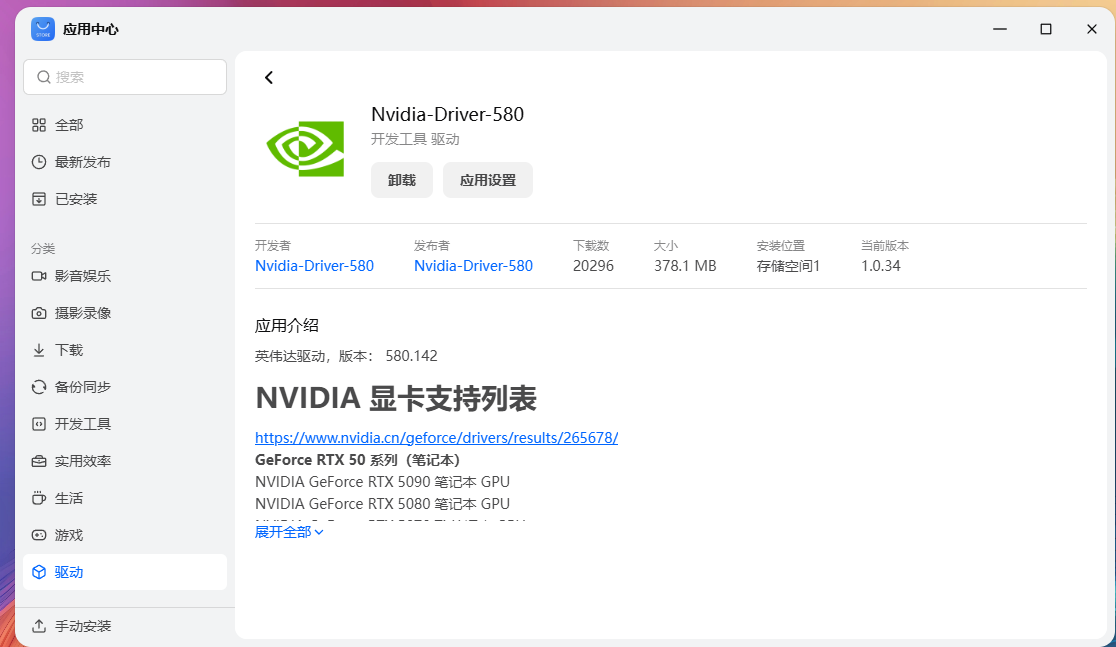1116x647 pixels.
Task: Select the 影音娱乐 category
Action: (125, 276)
